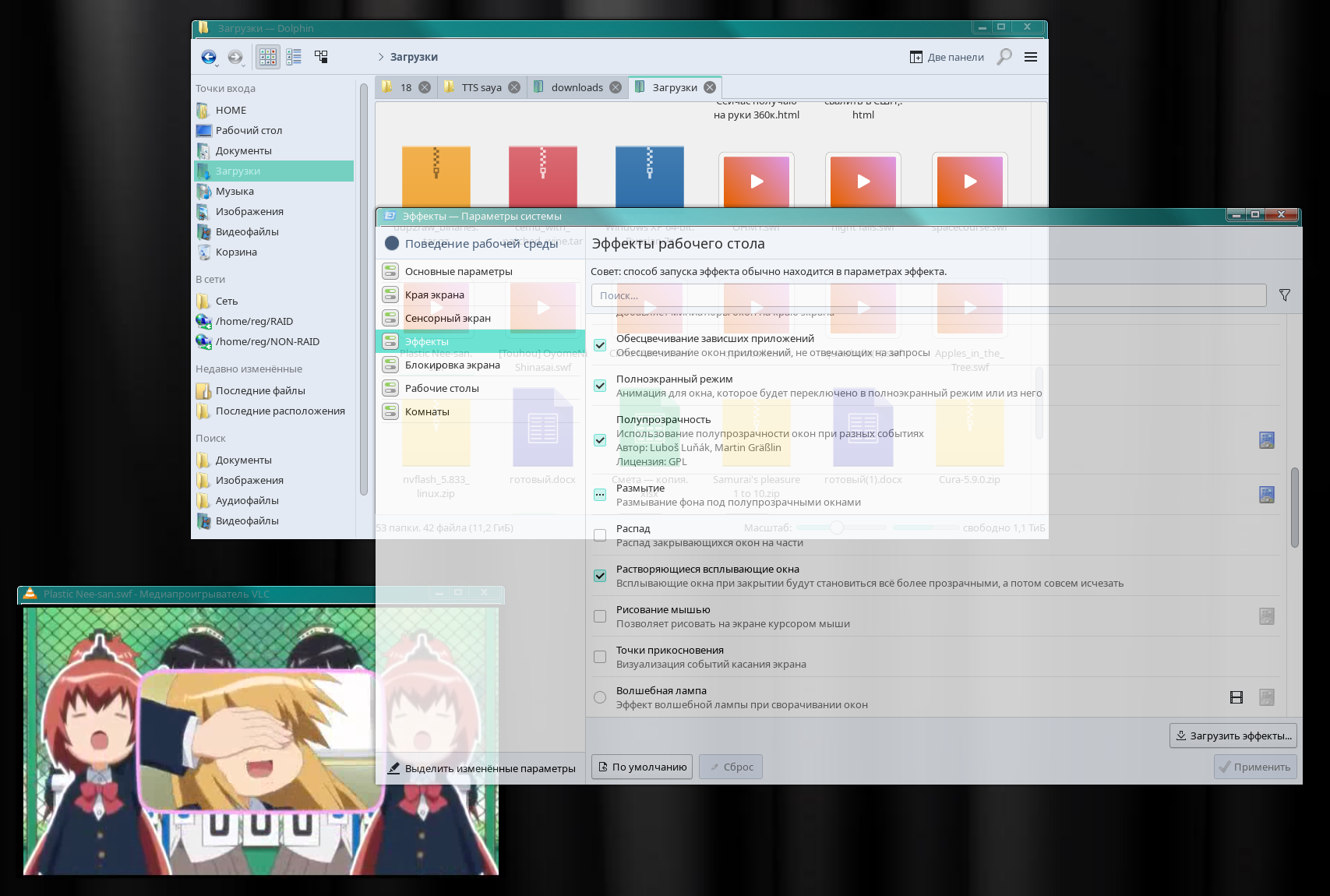The image size is (1330, 896).
Task: Search Изображения under Поиск section
Action: pos(273,480)
